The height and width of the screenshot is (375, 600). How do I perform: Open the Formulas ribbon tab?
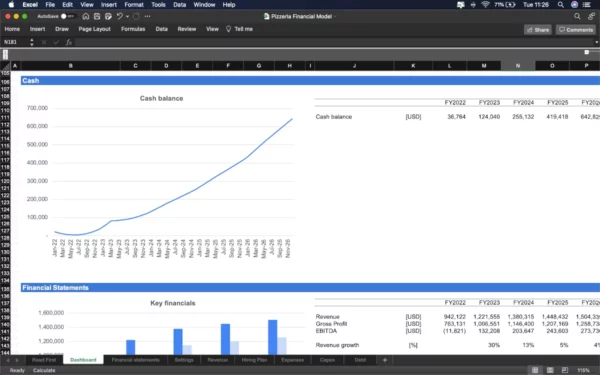tap(133, 29)
